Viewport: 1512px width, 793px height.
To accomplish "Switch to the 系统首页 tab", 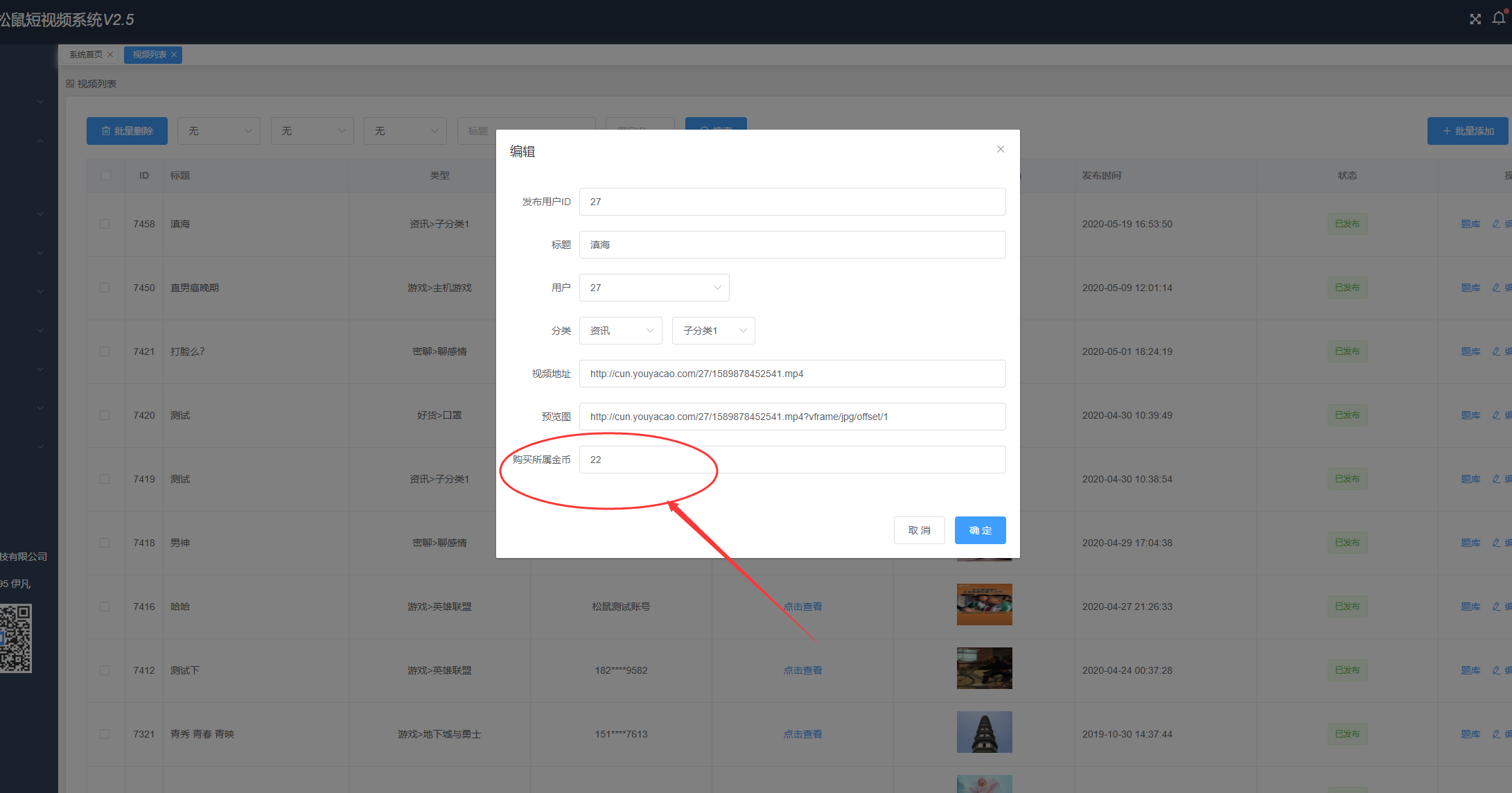I will click(x=85, y=55).
